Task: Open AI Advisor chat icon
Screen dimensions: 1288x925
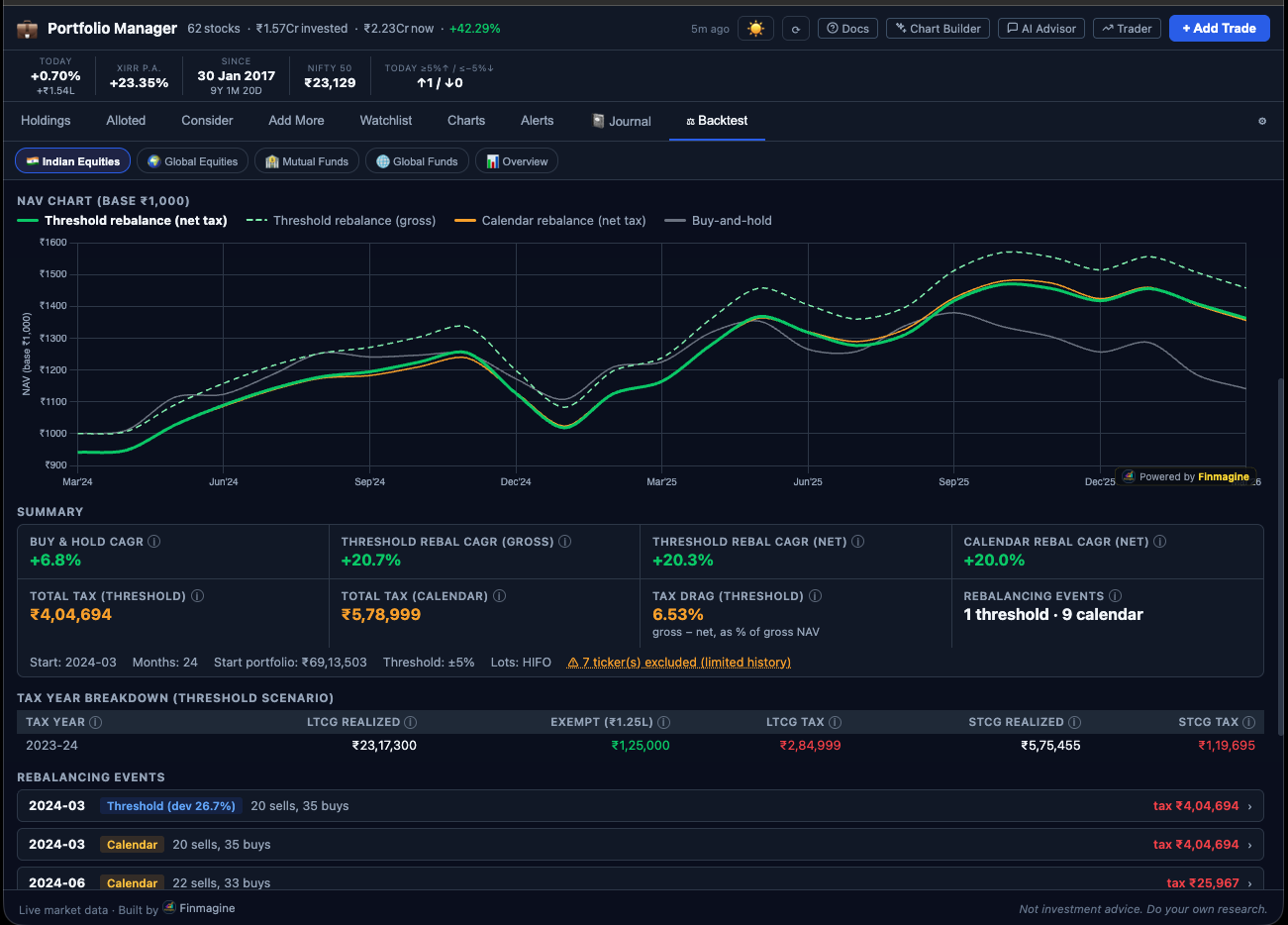Action: (1011, 28)
